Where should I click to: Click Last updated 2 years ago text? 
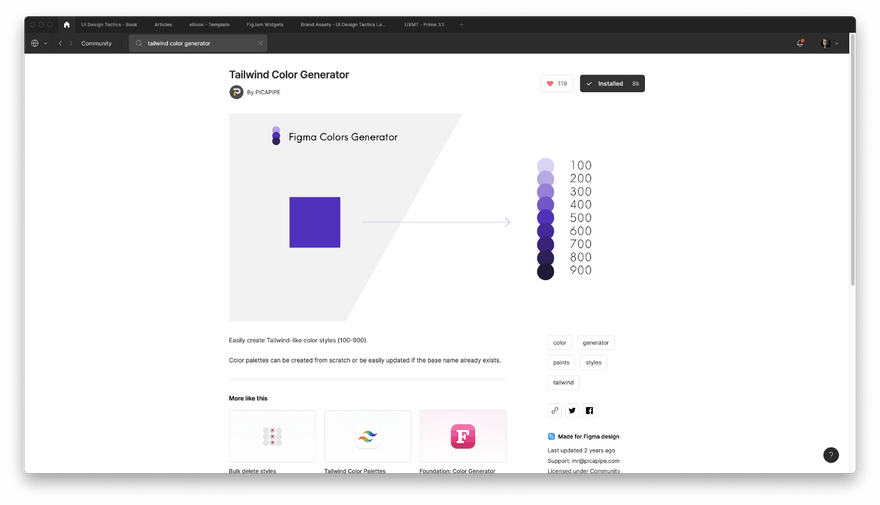(581, 450)
